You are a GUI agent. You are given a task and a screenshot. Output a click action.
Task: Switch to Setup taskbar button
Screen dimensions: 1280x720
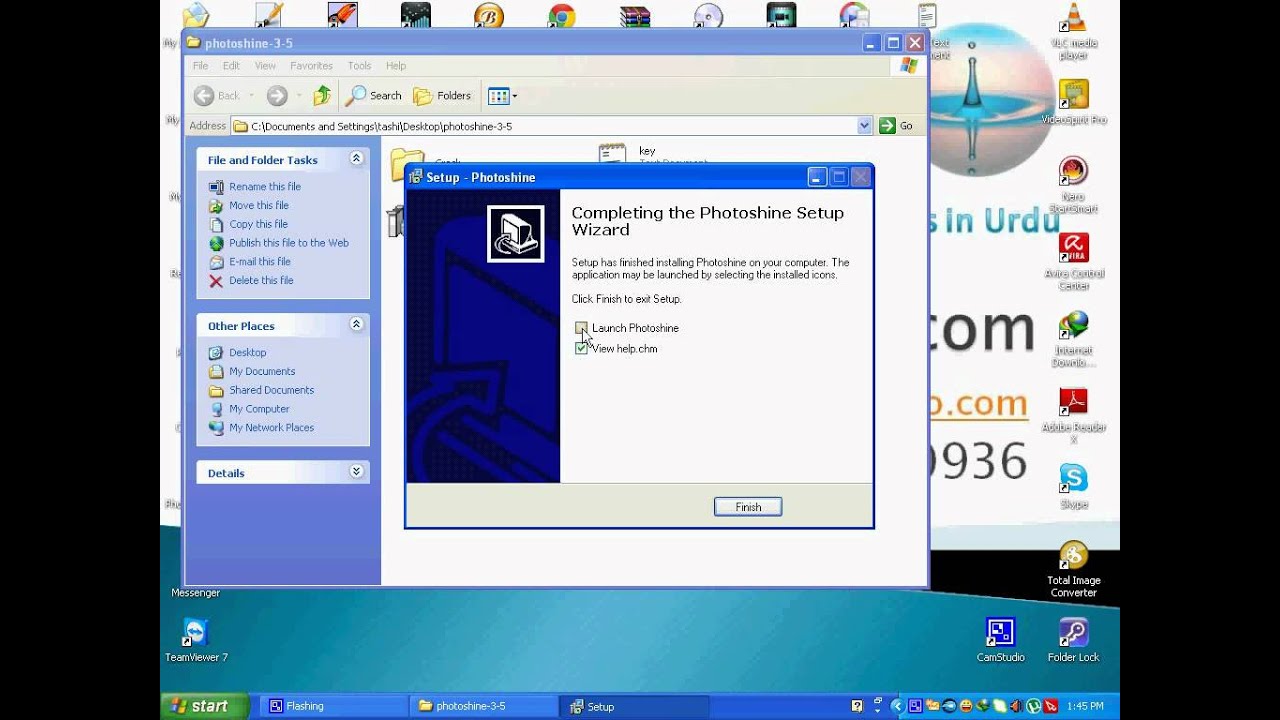click(633, 706)
